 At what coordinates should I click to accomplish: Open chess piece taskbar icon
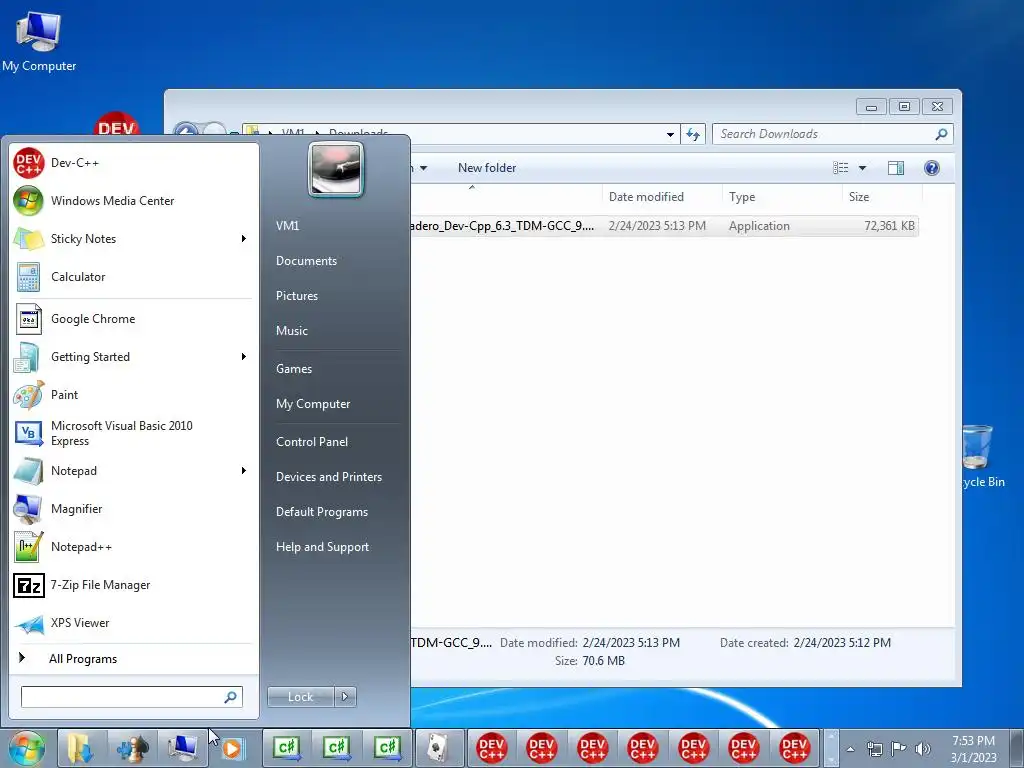133,748
